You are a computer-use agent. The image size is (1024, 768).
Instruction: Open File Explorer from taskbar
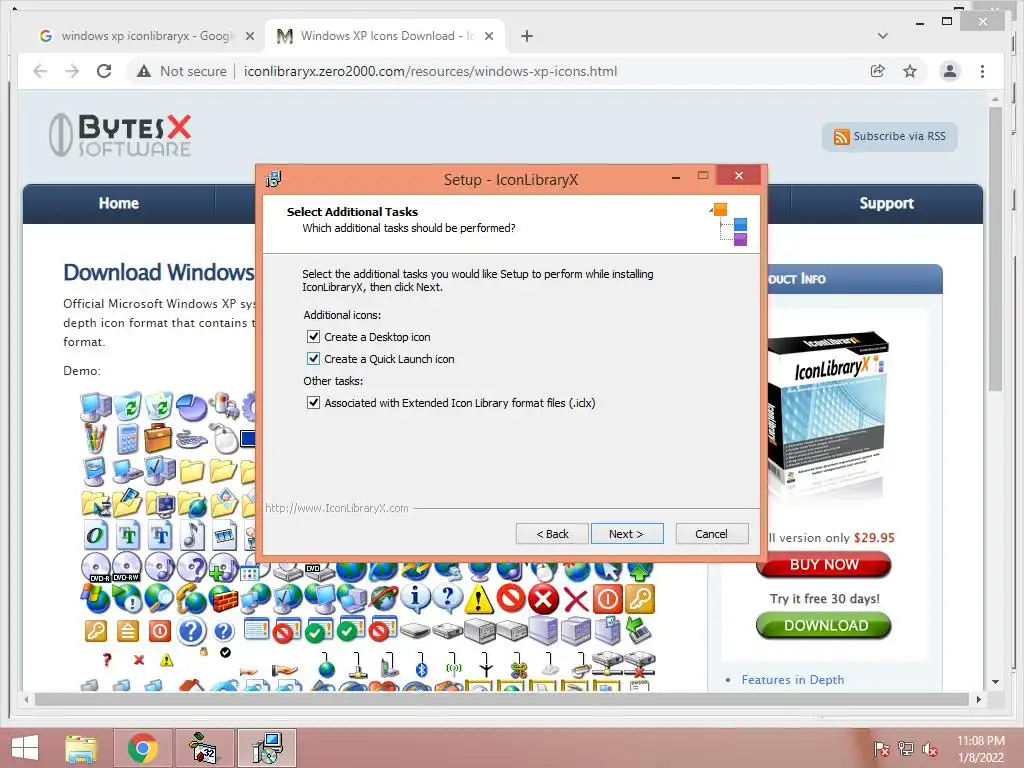coord(81,748)
